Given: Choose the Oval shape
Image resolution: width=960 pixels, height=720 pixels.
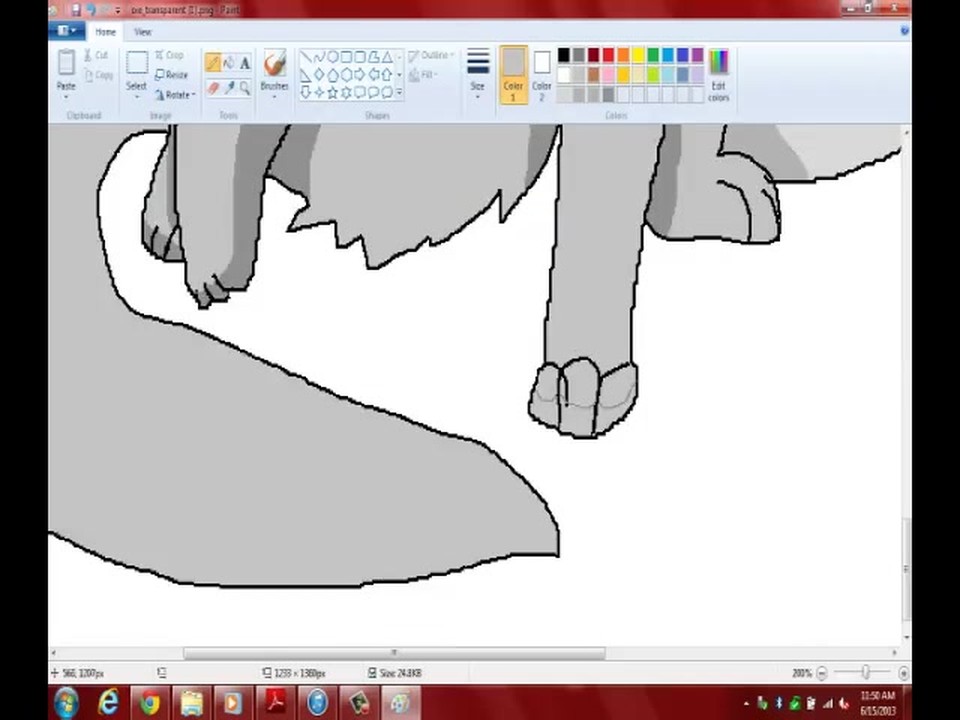Looking at the screenshot, I should [332, 58].
